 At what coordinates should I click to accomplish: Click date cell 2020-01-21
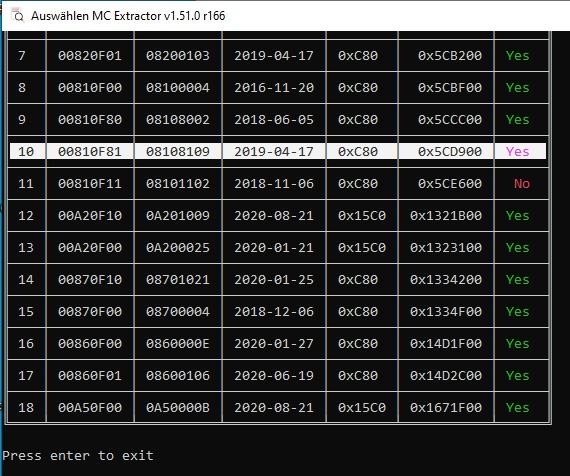click(x=274, y=248)
